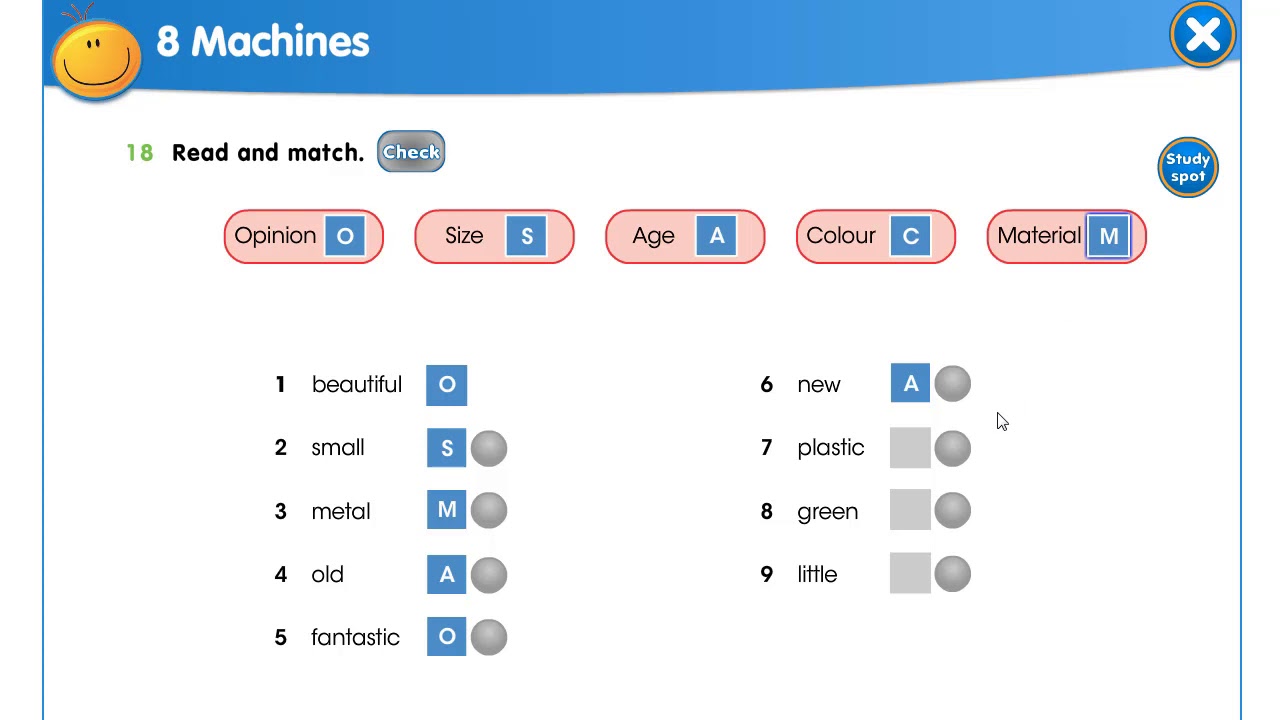The width and height of the screenshot is (1280, 720).
Task: Select the Opinion O letter tile
Action: point(345,237)
